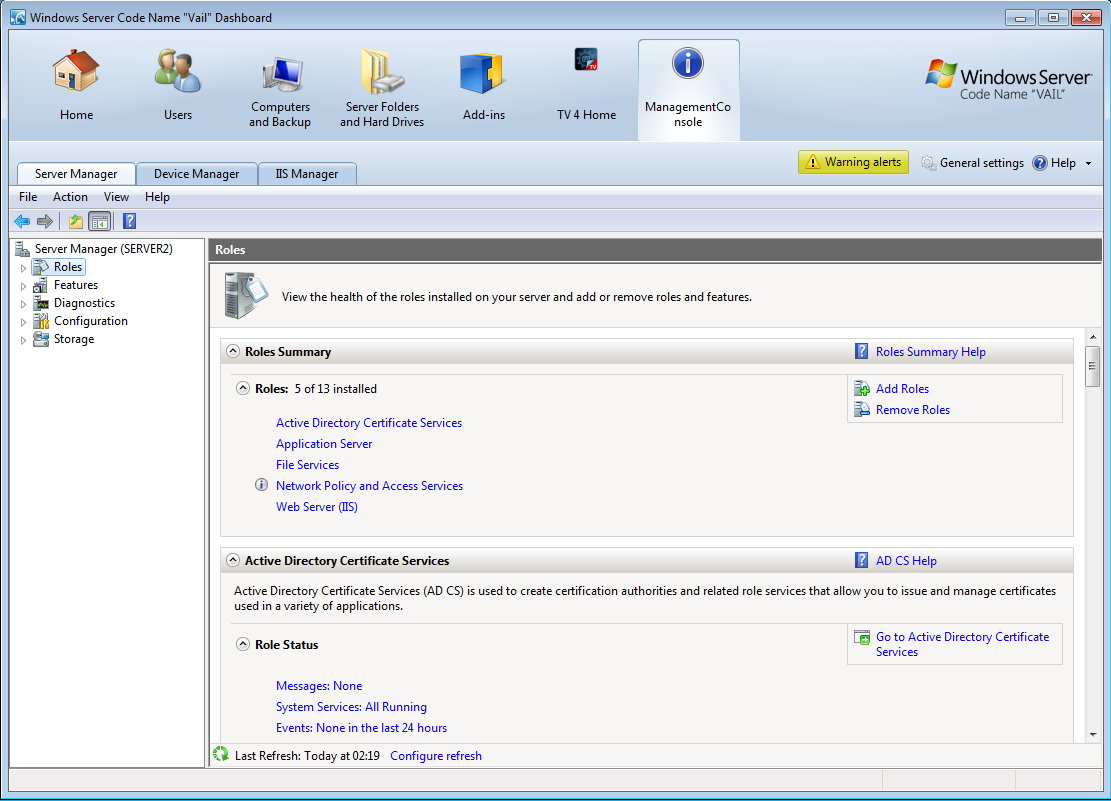Click the Roles Summary Help link text
1111x801 pixels.
(x=930, y=352)
